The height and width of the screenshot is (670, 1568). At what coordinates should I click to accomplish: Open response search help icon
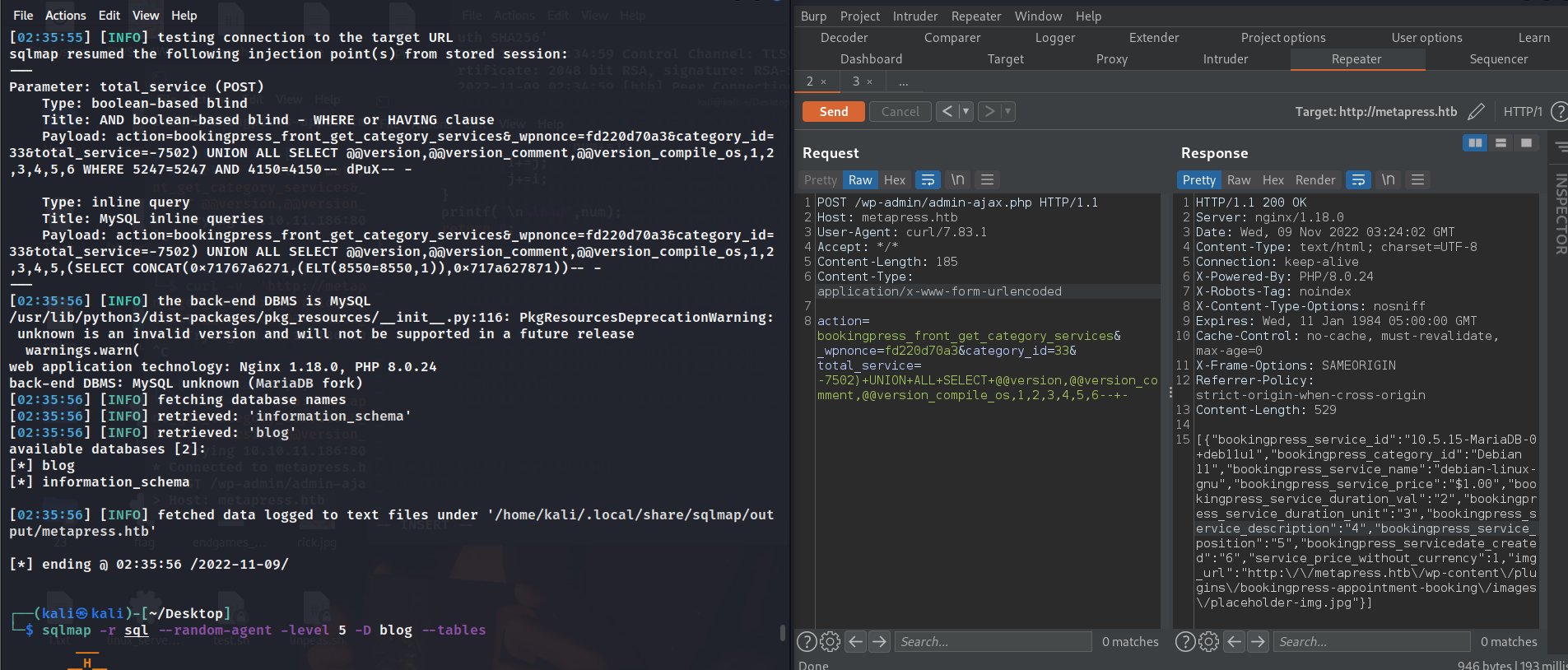pos(1185,642)
